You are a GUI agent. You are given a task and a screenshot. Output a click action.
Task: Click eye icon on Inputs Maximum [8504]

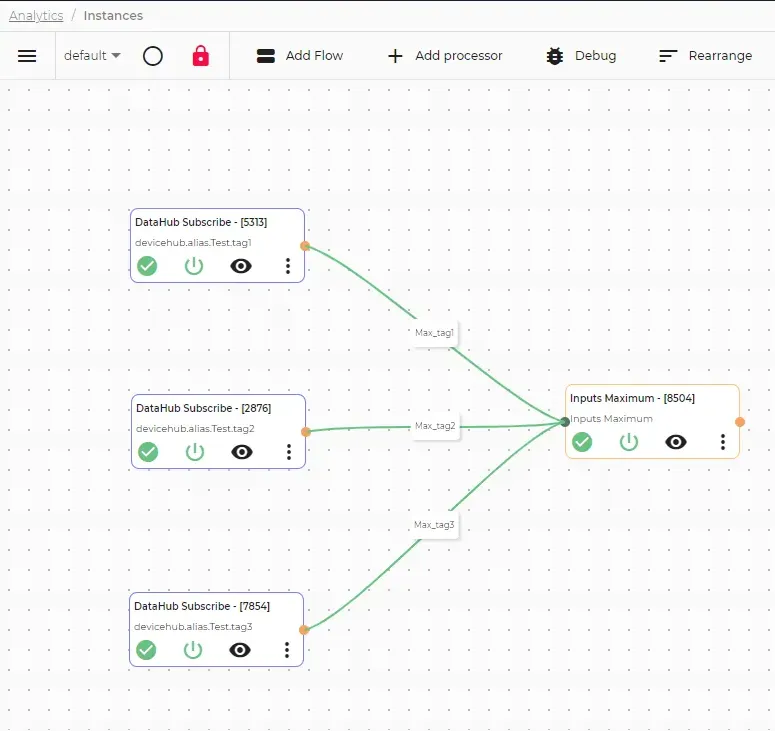(x=676, y=442)
